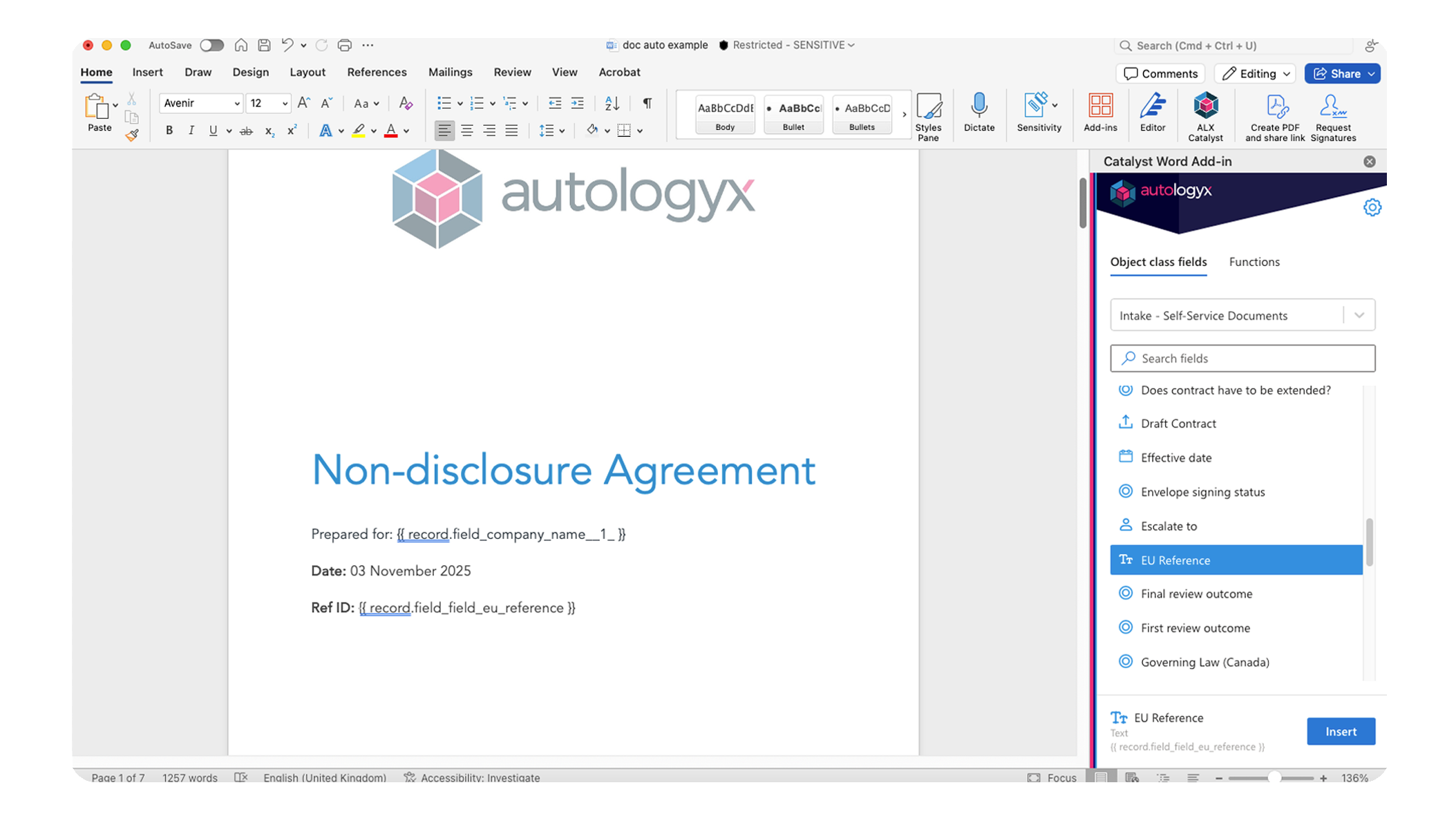Viewport: 1456px width, 823px height.
Task: Toggle italic formatting
Action: tap(191, 131)
